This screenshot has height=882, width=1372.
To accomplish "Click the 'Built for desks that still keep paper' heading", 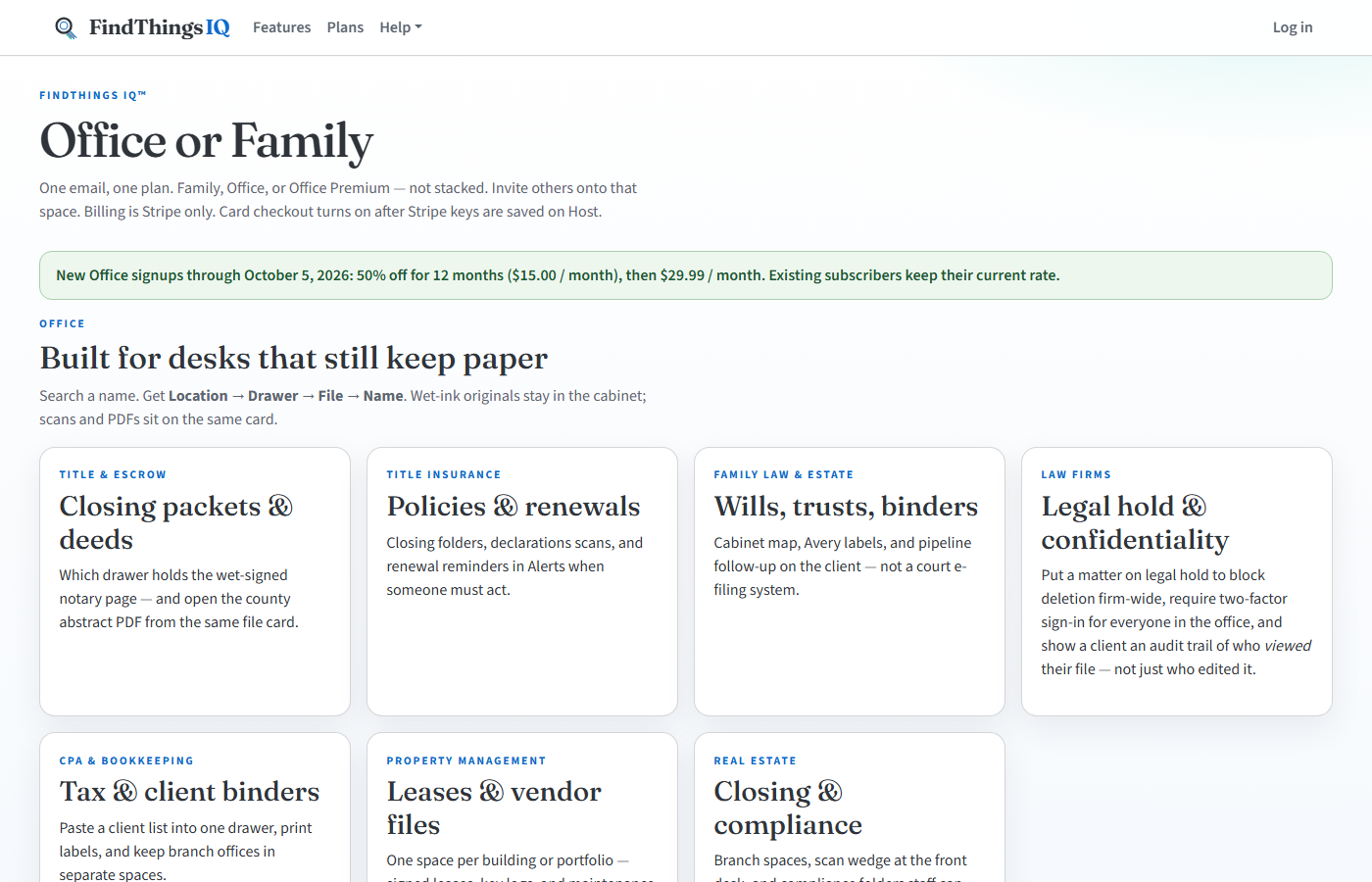I will pos(293,359).
